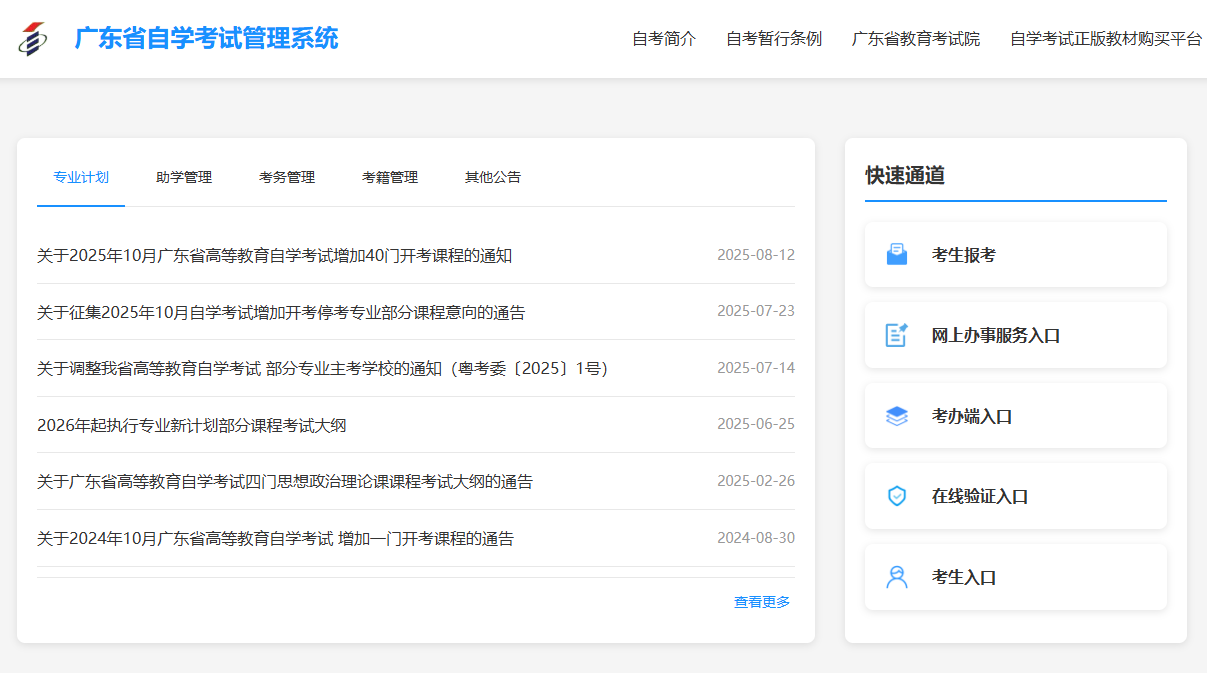Switch to the 助学管理 tab
1207x674 pixels.
click(184, 178)
